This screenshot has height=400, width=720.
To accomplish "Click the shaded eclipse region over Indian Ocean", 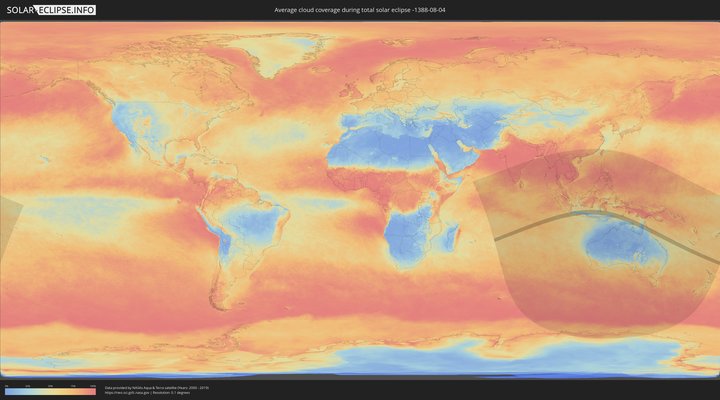I will click(530, 270).
